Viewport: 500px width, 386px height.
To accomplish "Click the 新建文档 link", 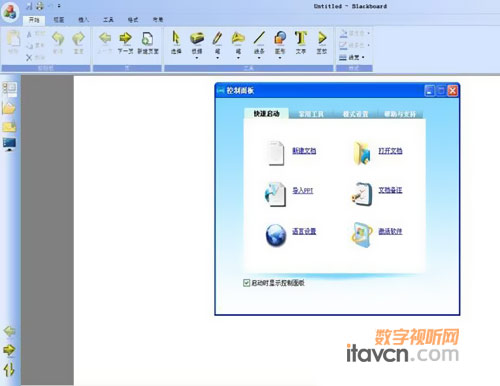I will [304, 151].
